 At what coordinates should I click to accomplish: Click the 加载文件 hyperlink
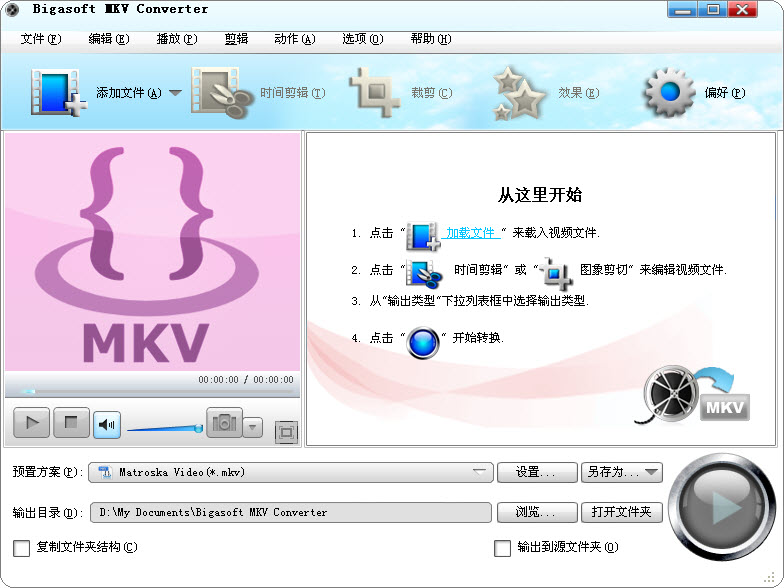470,232
